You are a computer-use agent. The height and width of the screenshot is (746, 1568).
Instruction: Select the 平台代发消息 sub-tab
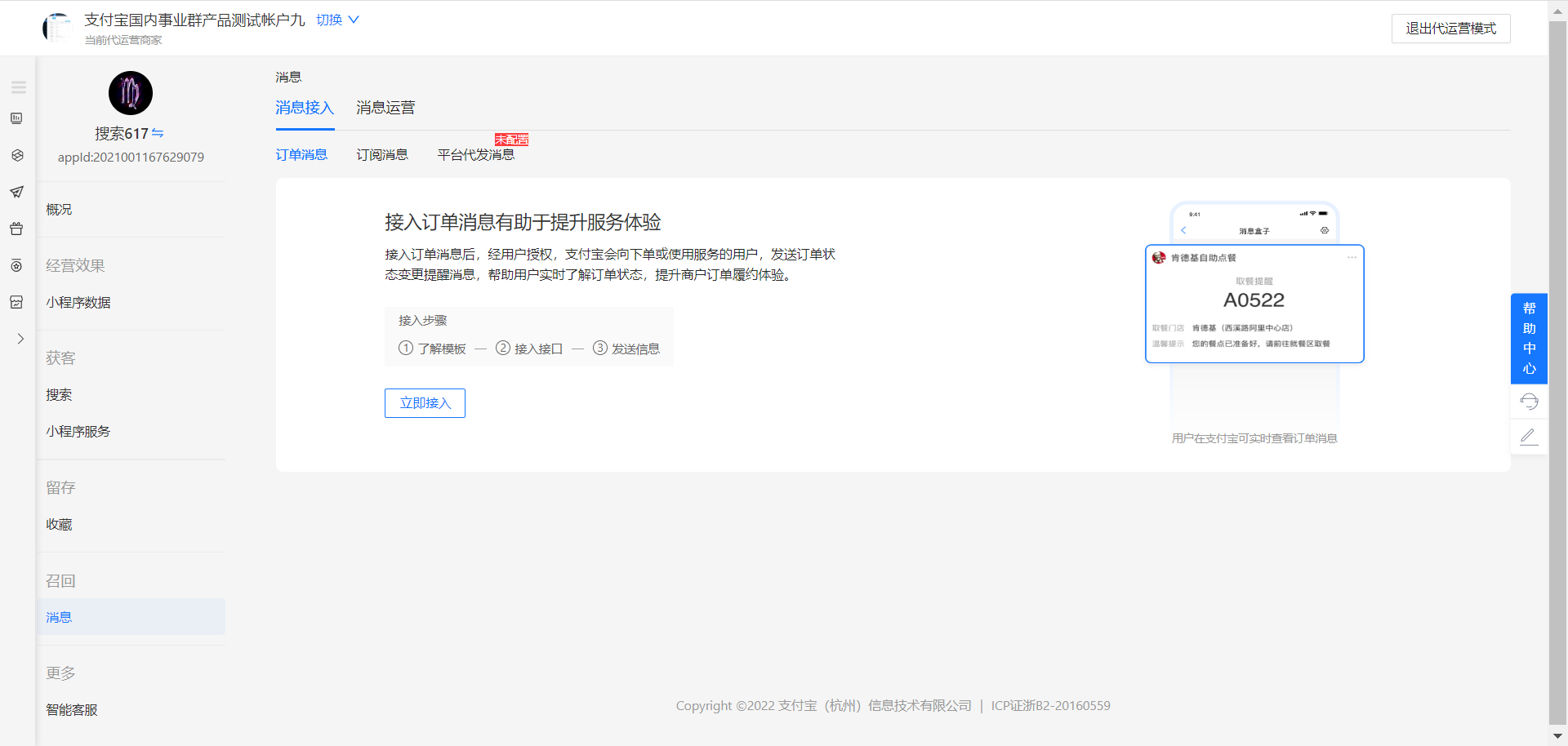[x=476, y=154]
